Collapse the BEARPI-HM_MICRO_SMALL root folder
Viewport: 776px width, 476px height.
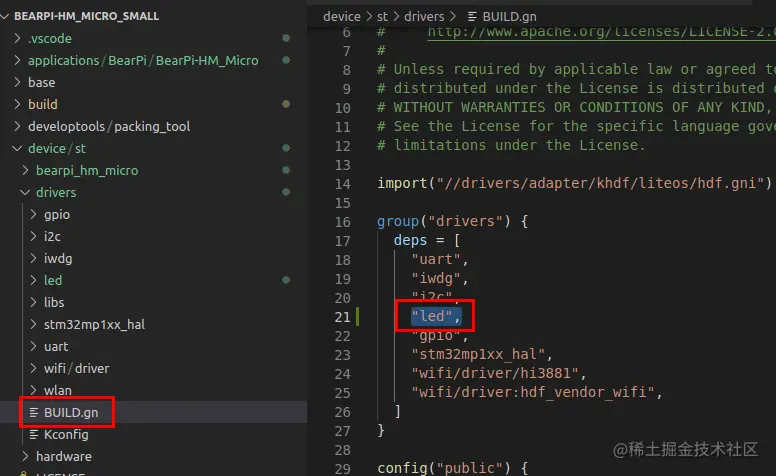pyautogui.click(x=5, y=16)
